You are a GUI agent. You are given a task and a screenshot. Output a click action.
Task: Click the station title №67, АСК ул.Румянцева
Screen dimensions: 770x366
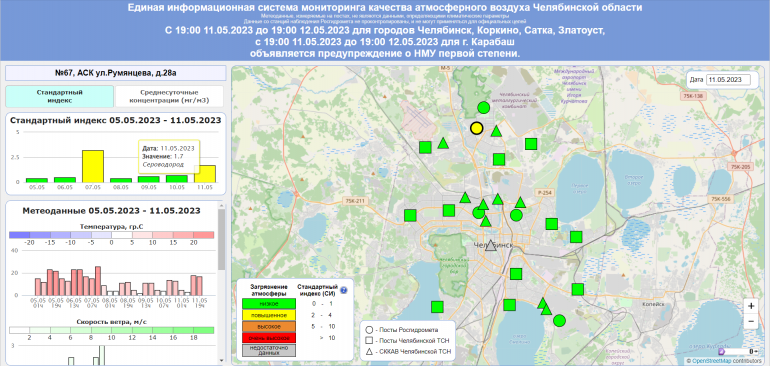point(115,73)
